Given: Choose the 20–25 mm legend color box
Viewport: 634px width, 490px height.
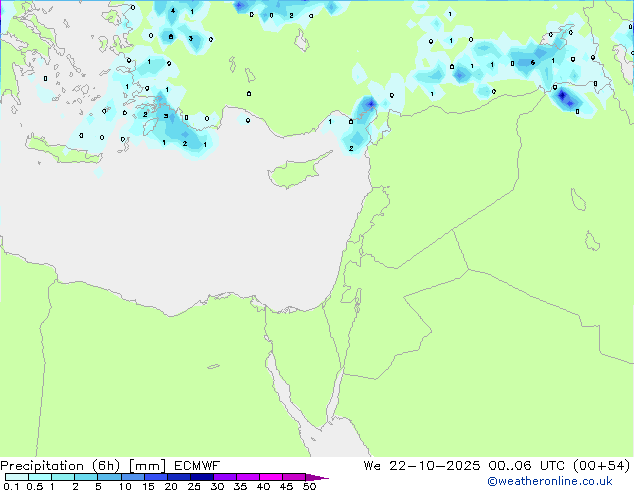Looking at the screenshot, I should 179,477.
